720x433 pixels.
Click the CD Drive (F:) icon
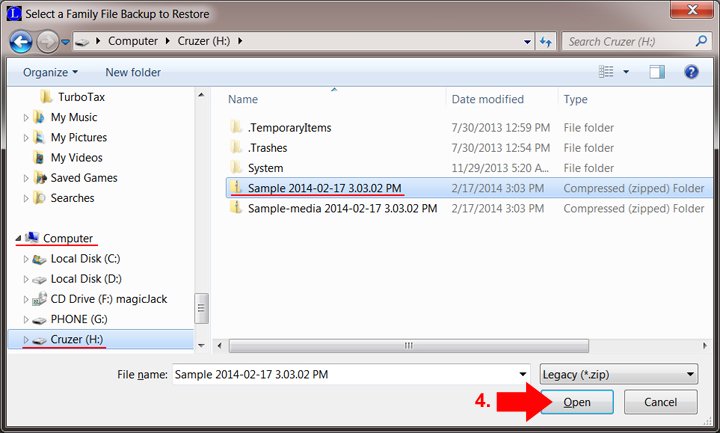coord(39,299)
